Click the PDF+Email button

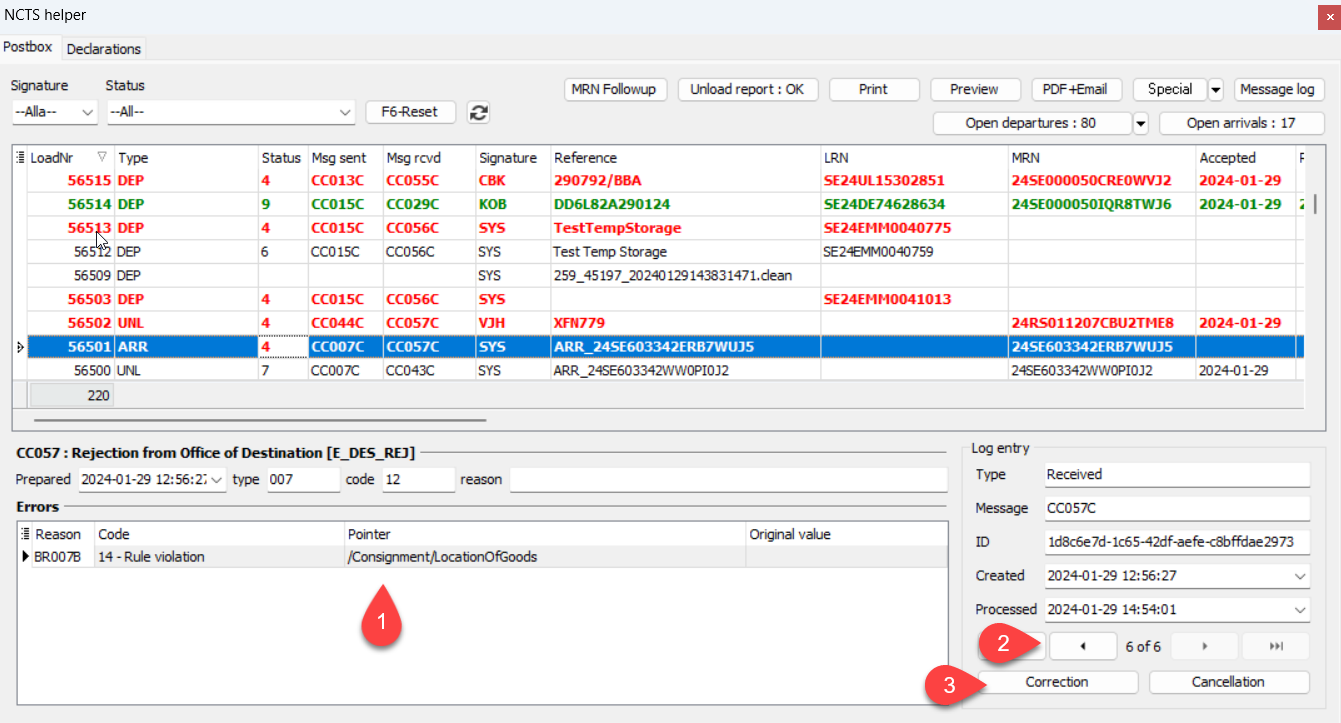(1076, 89)
